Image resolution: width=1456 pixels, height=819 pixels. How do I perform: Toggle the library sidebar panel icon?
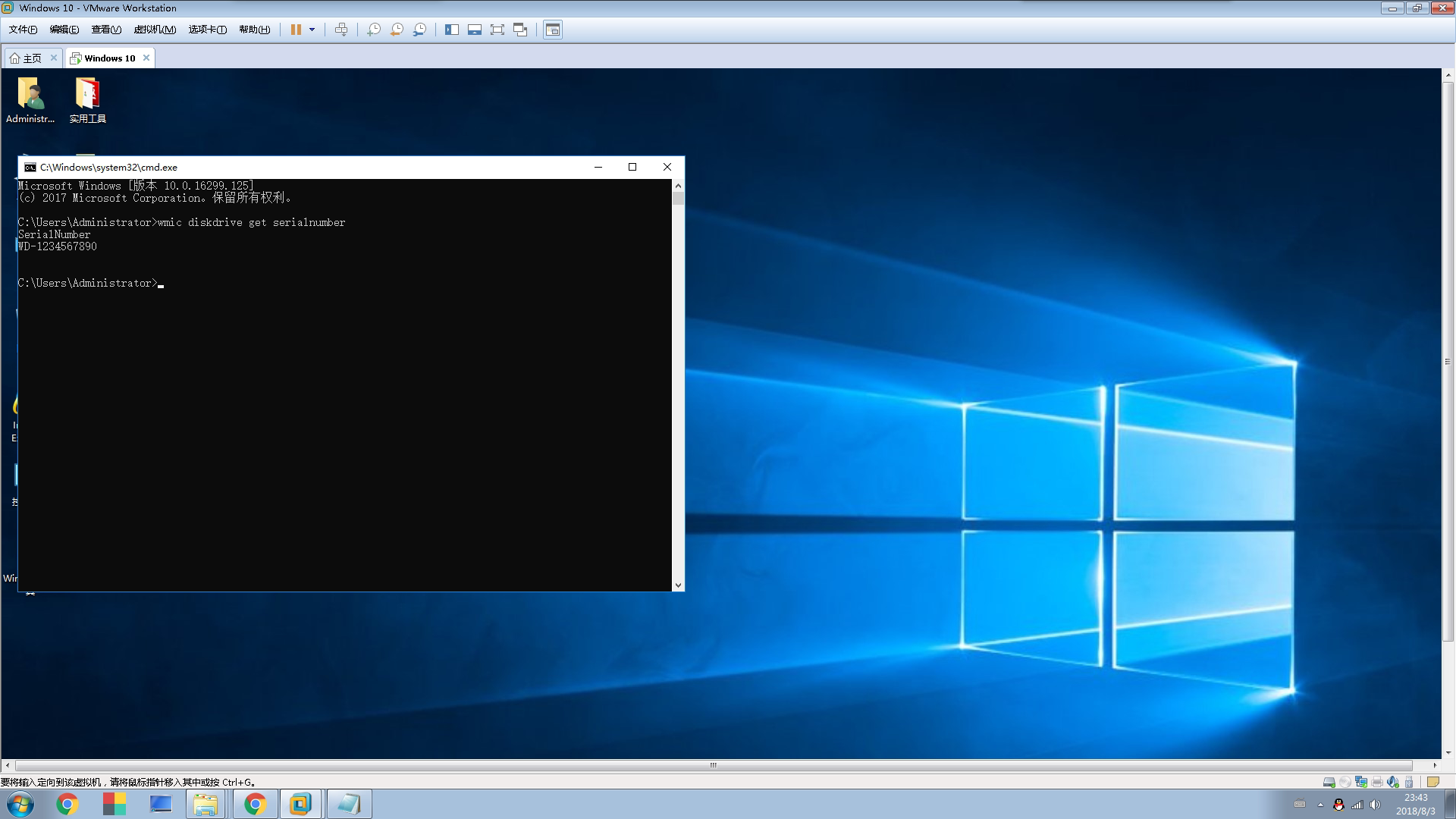point(452,30)
